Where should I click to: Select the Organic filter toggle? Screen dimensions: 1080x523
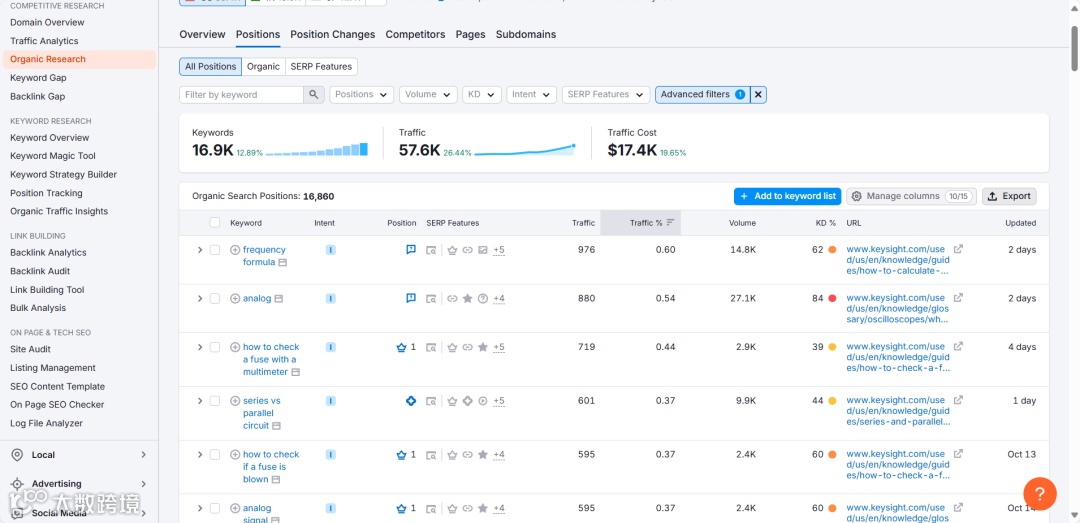[263, 67]
